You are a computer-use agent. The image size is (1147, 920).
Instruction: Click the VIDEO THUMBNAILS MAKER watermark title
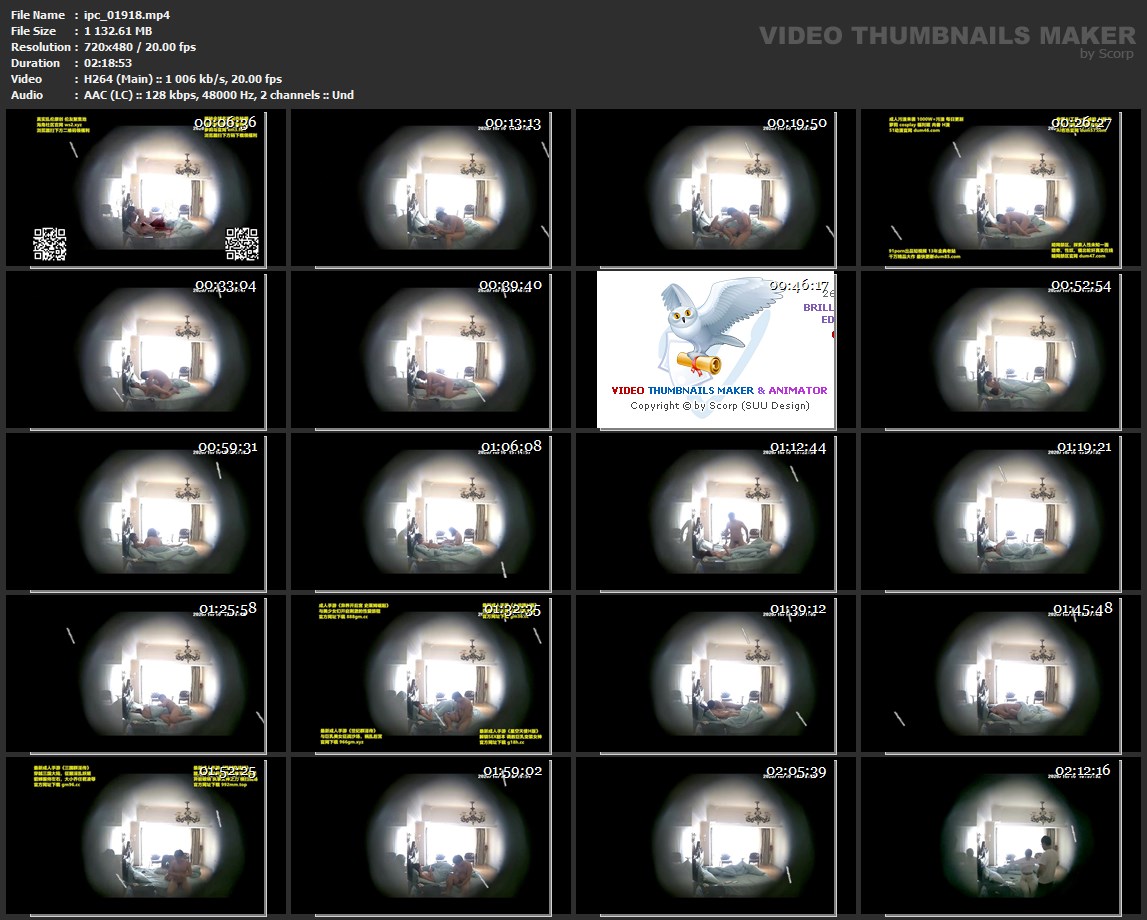[x=947, y=36]
